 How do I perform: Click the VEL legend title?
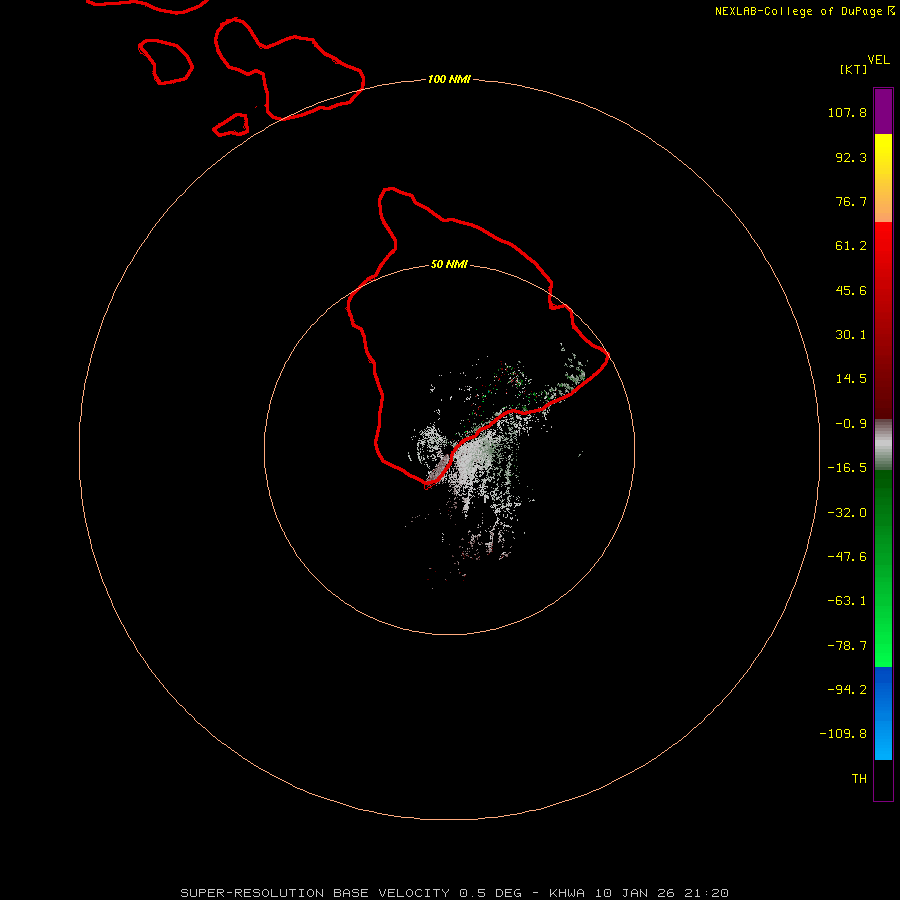pyautogui.click(x=879, y=60)
